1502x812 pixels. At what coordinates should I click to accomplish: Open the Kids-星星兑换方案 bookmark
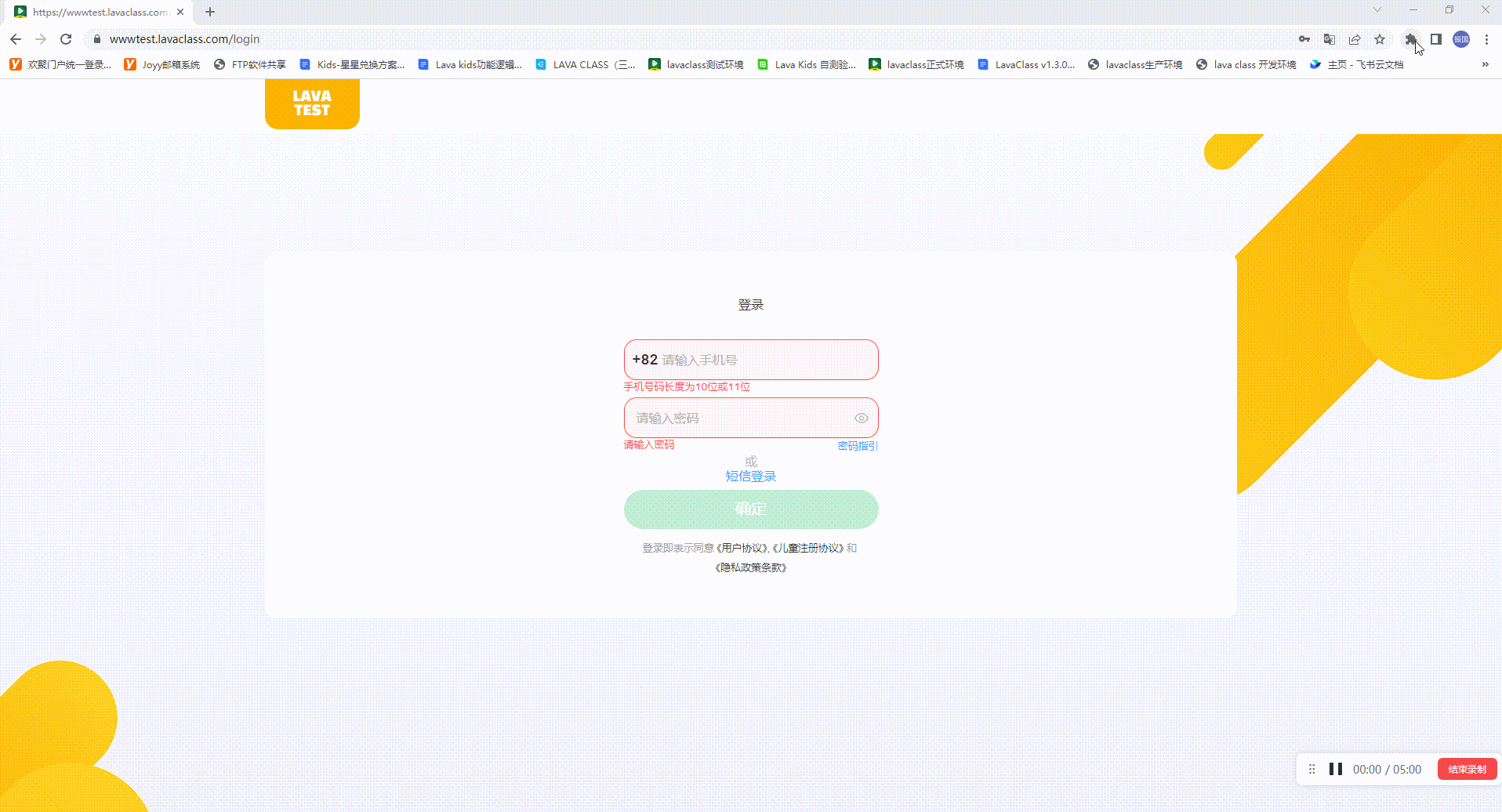(x=352, y=64)
